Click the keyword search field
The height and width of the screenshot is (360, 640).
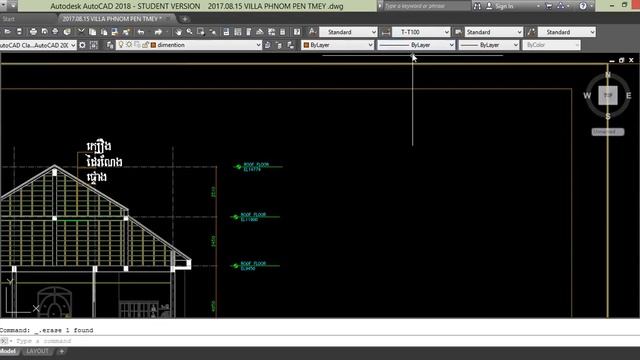coord(427,6)
